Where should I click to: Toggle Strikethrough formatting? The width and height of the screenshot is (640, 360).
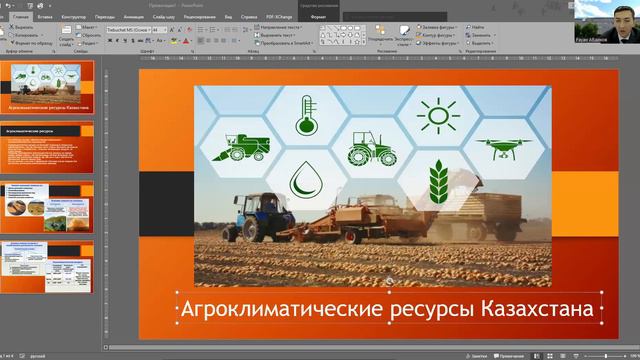[140, 41]
